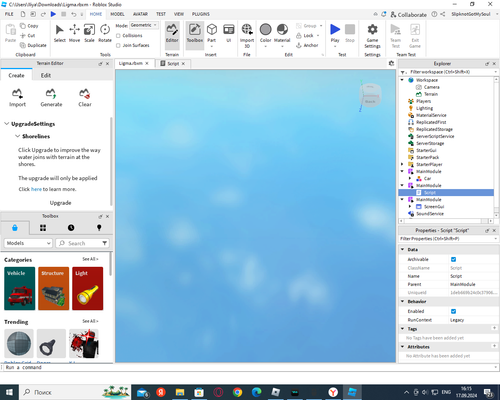Toggle the Archivable checkbox
Viewport: 500px width, 400px height.
tap(453, 259)
